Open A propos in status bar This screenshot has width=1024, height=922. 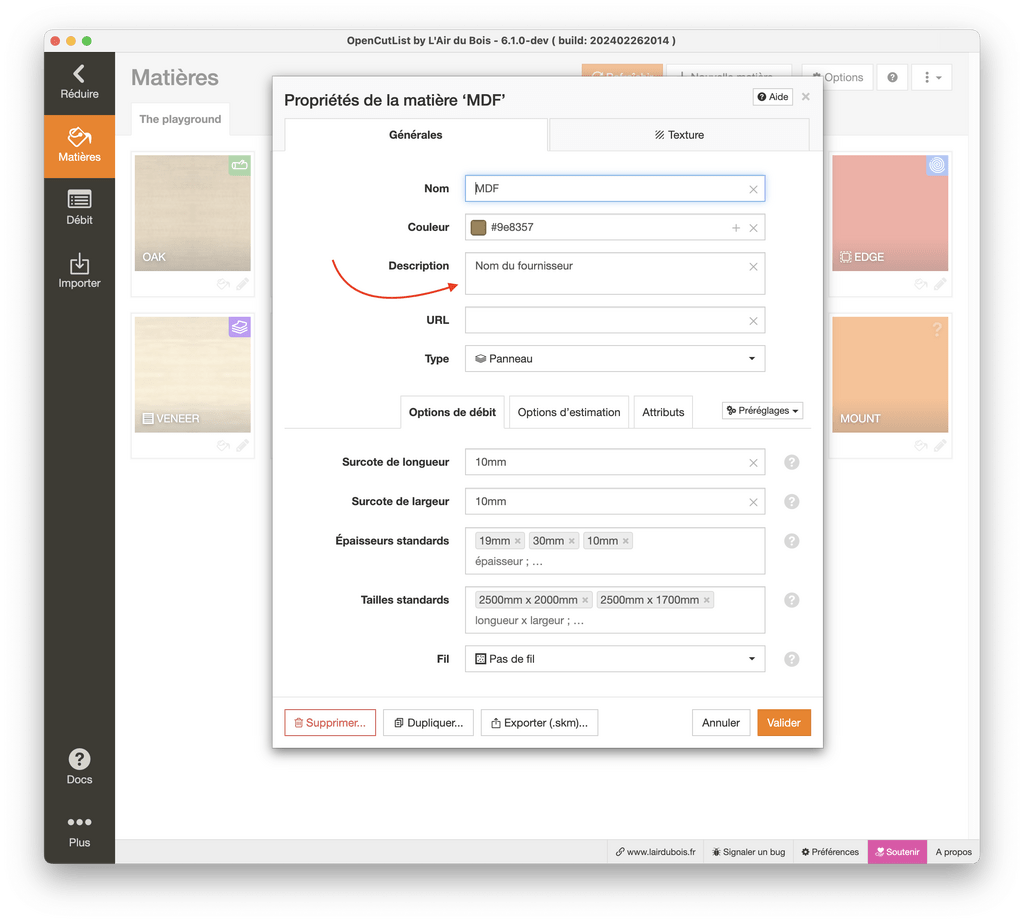953,852
